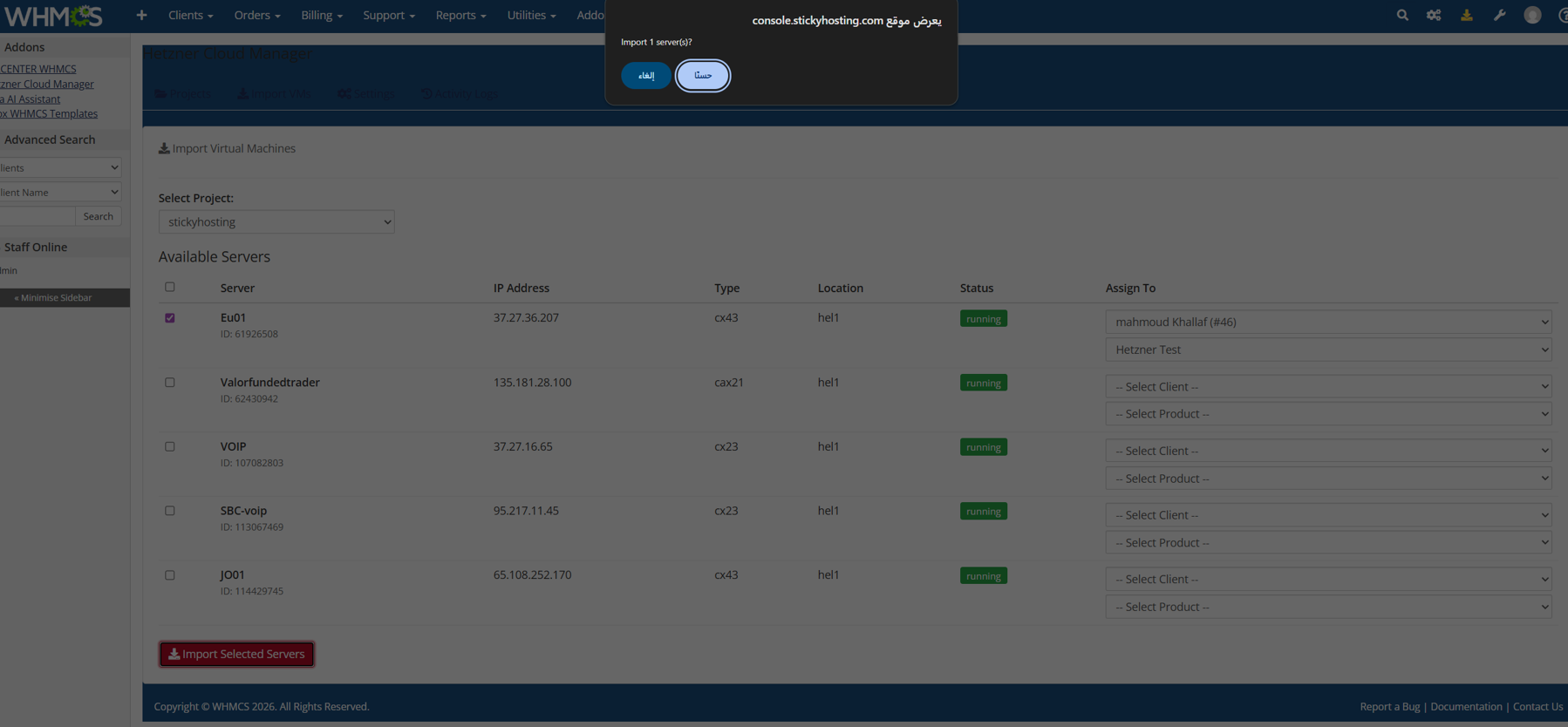Image resolution: width=1568 pixels, height=727 pixels.
Task: Confirm the import dialog with the highlighted button
Action: [703, 76]
